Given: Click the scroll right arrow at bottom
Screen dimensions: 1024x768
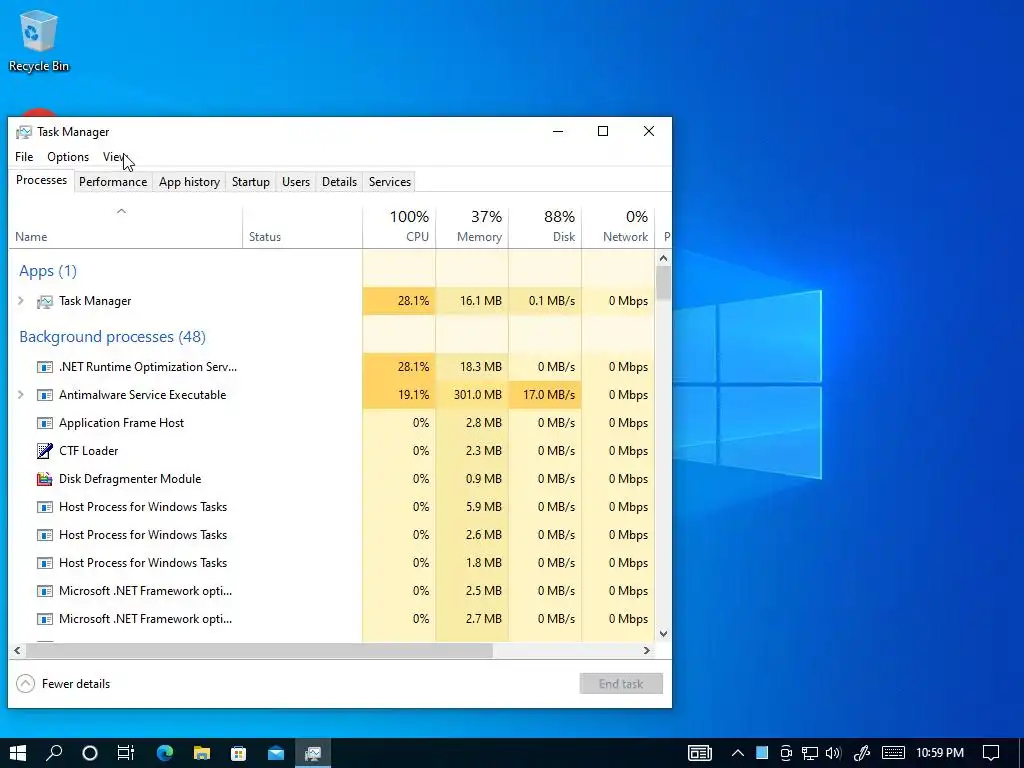Looking at the screenshot, I should click(x=647, y=650).
